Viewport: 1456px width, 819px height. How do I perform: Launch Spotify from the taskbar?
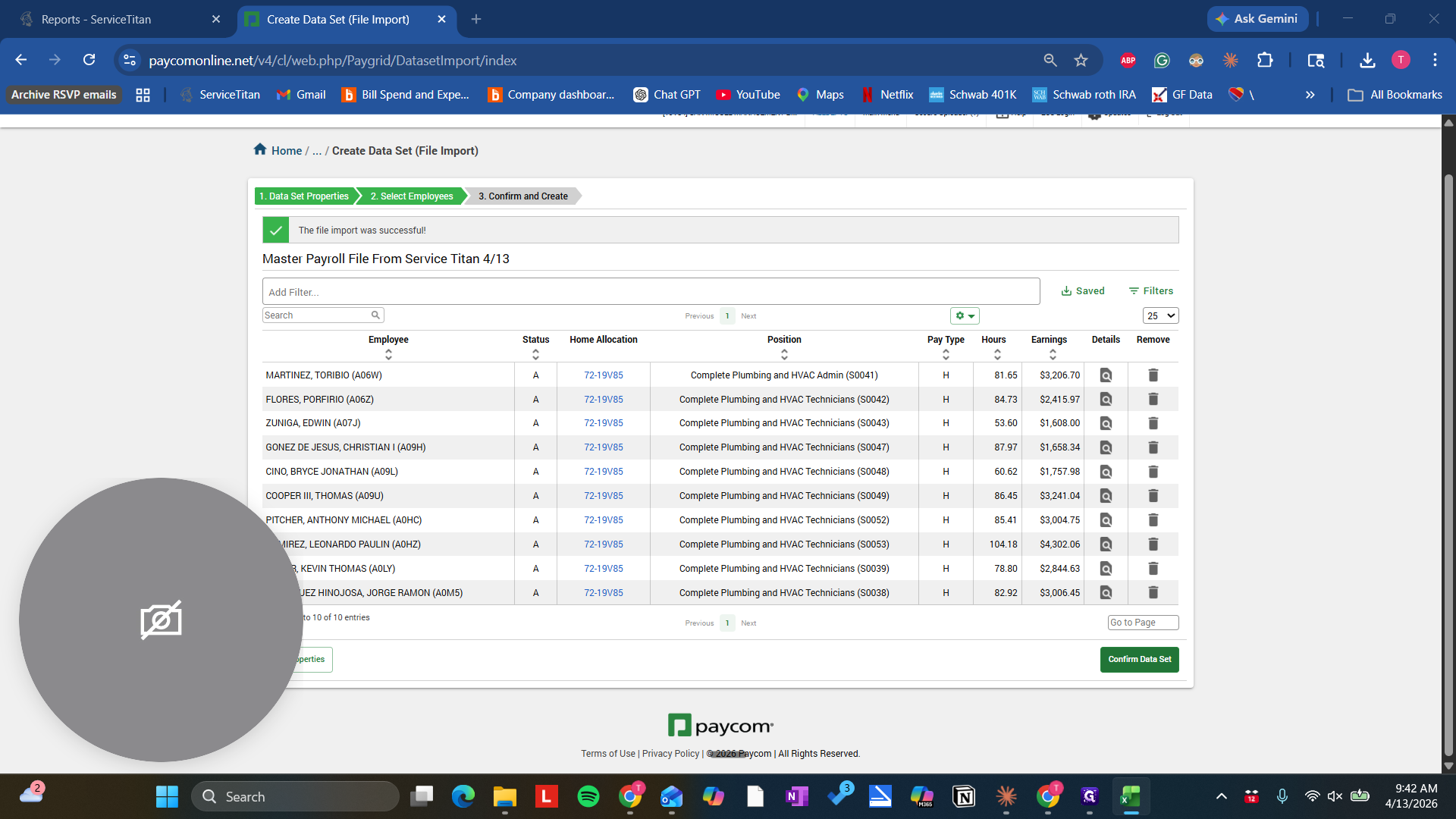(x=588, y=796)
